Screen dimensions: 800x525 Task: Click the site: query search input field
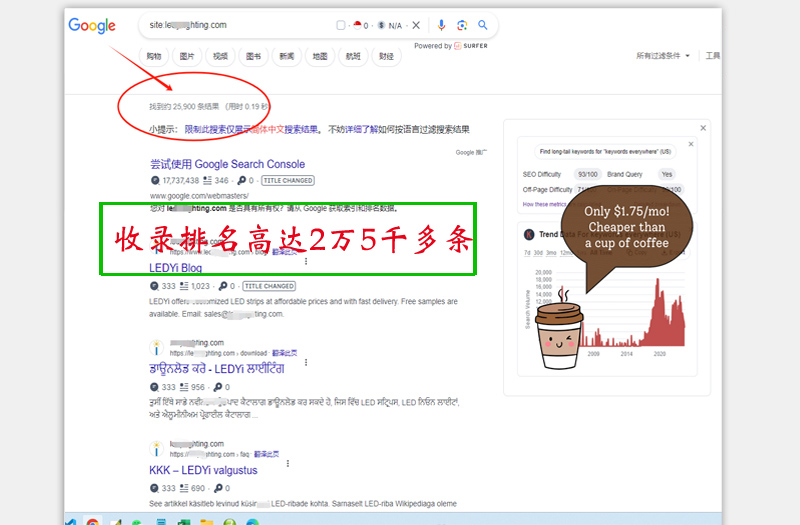pos(240,25)
